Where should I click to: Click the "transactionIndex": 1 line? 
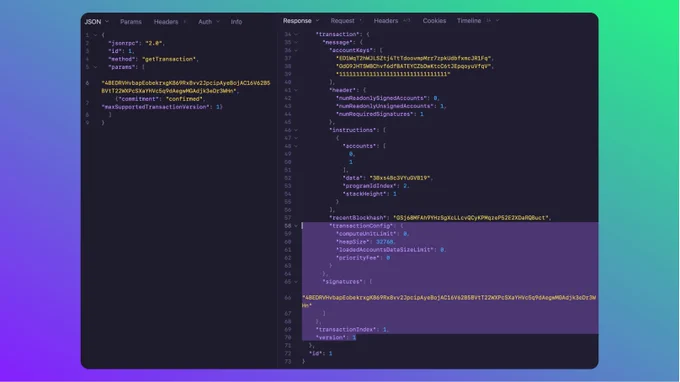click(352, 330)
